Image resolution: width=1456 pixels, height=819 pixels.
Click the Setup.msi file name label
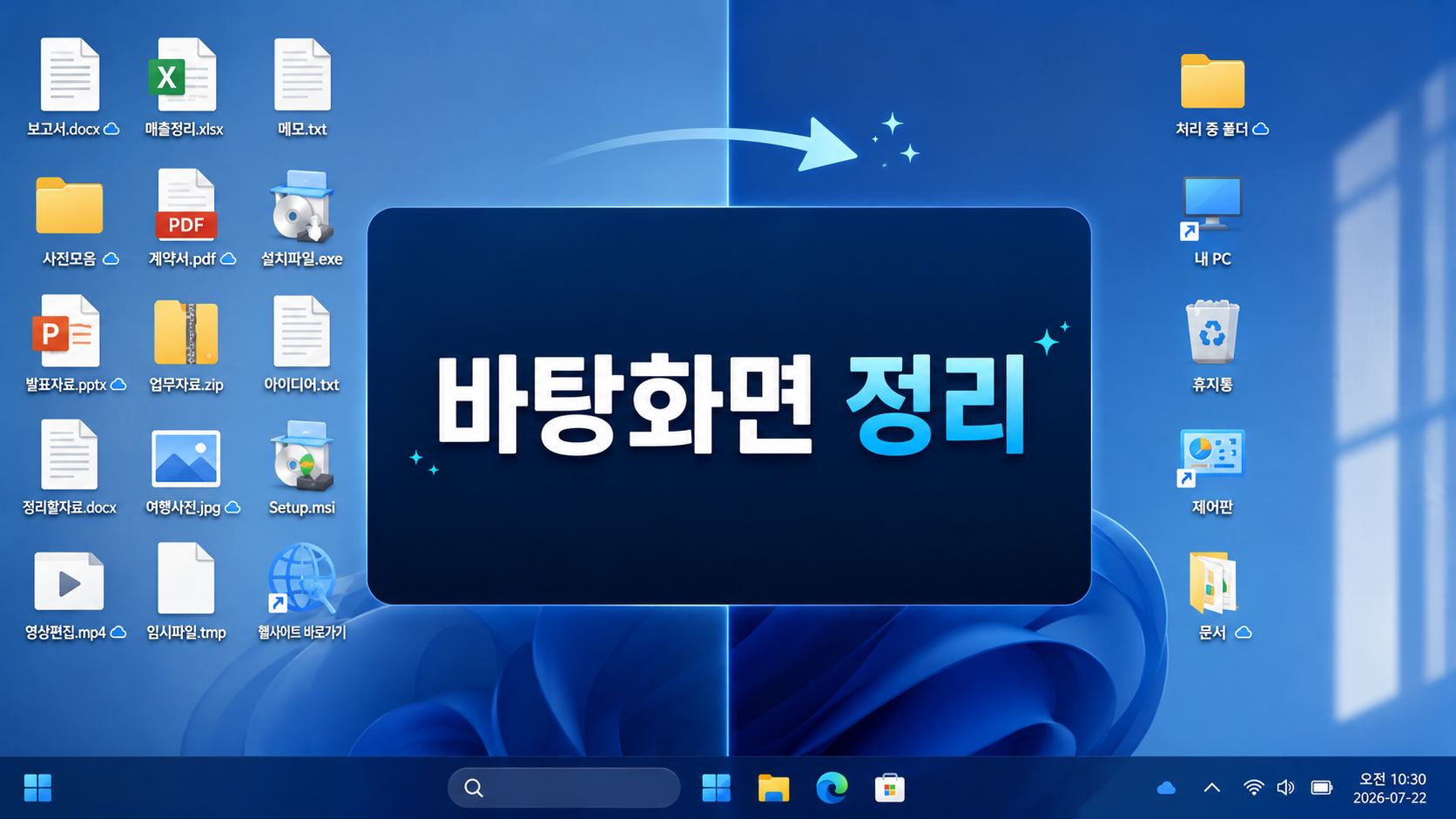tap(301, 507)
